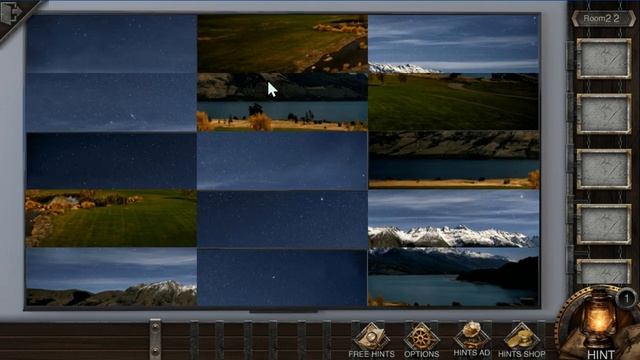Select the green field tile with orange bushes on left
The height and width of the screenshot is (360, 640).
click(111, 218)
